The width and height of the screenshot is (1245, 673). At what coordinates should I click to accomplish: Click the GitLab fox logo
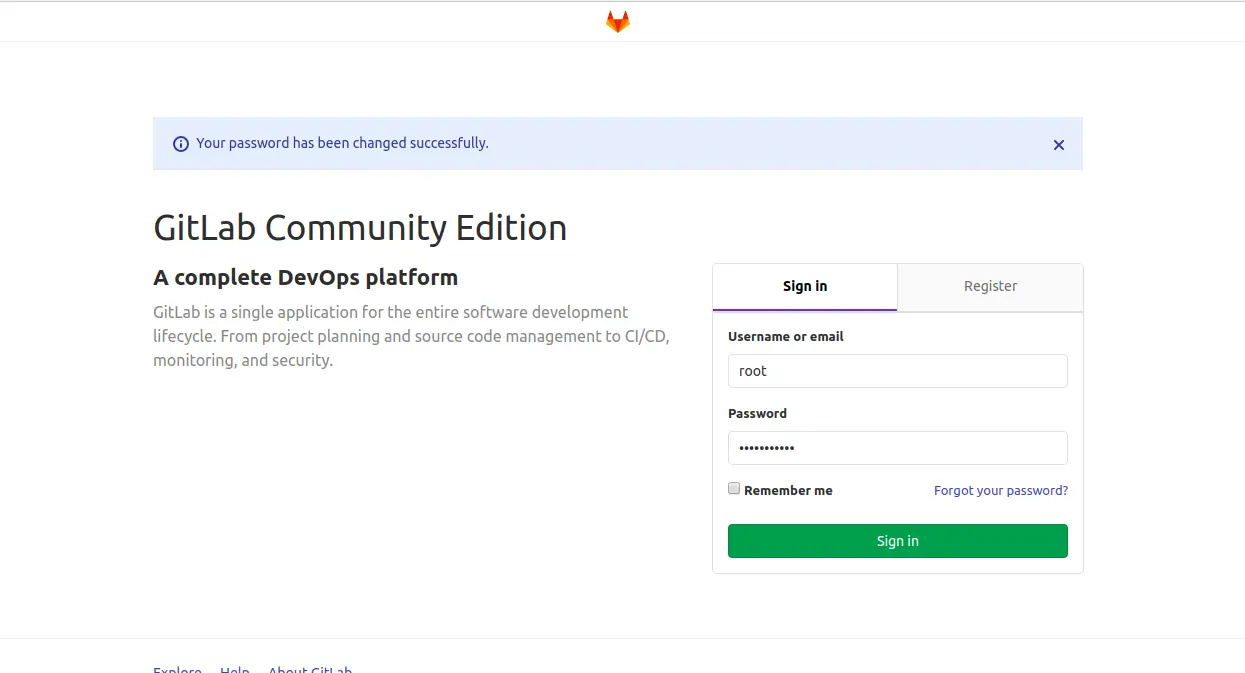tap(618, 21)
